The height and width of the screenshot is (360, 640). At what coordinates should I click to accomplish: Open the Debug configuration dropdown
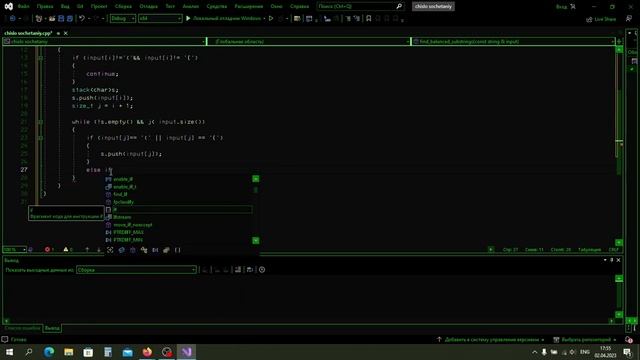[x=123, y=18]
